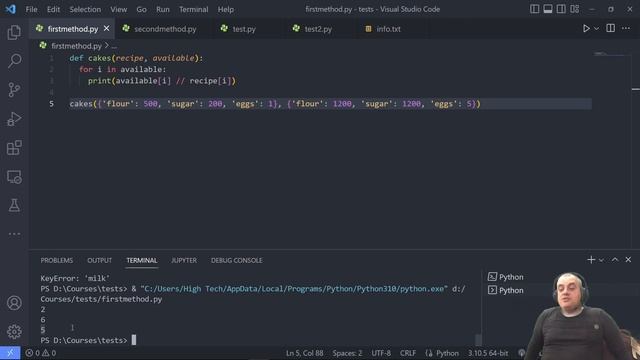This screenshot has width=640, height=360.
Task: Open the editor More Actions menu
Action: [626, 28]
